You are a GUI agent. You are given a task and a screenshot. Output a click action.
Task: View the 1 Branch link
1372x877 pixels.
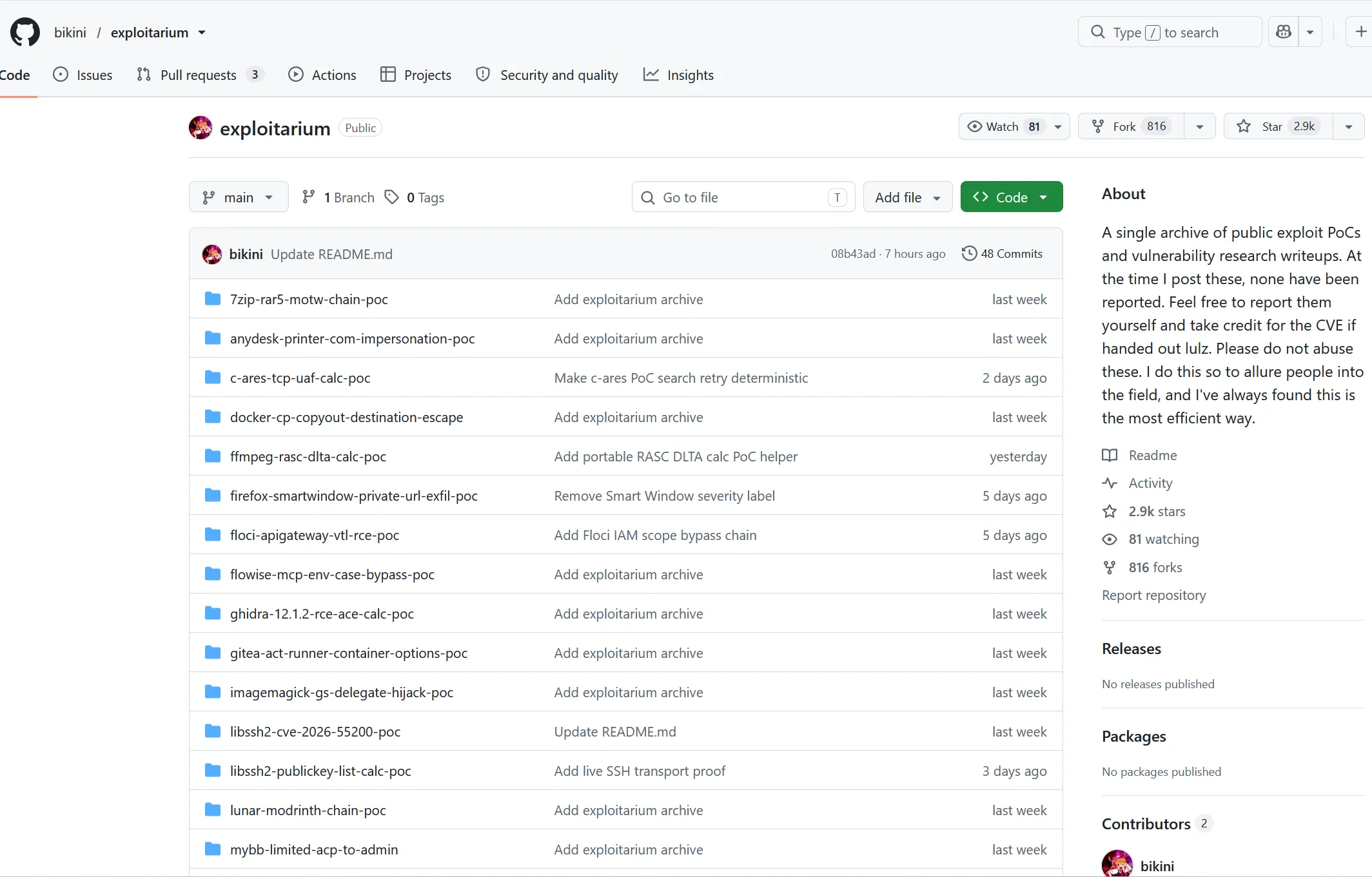click(x=338, y=197)
